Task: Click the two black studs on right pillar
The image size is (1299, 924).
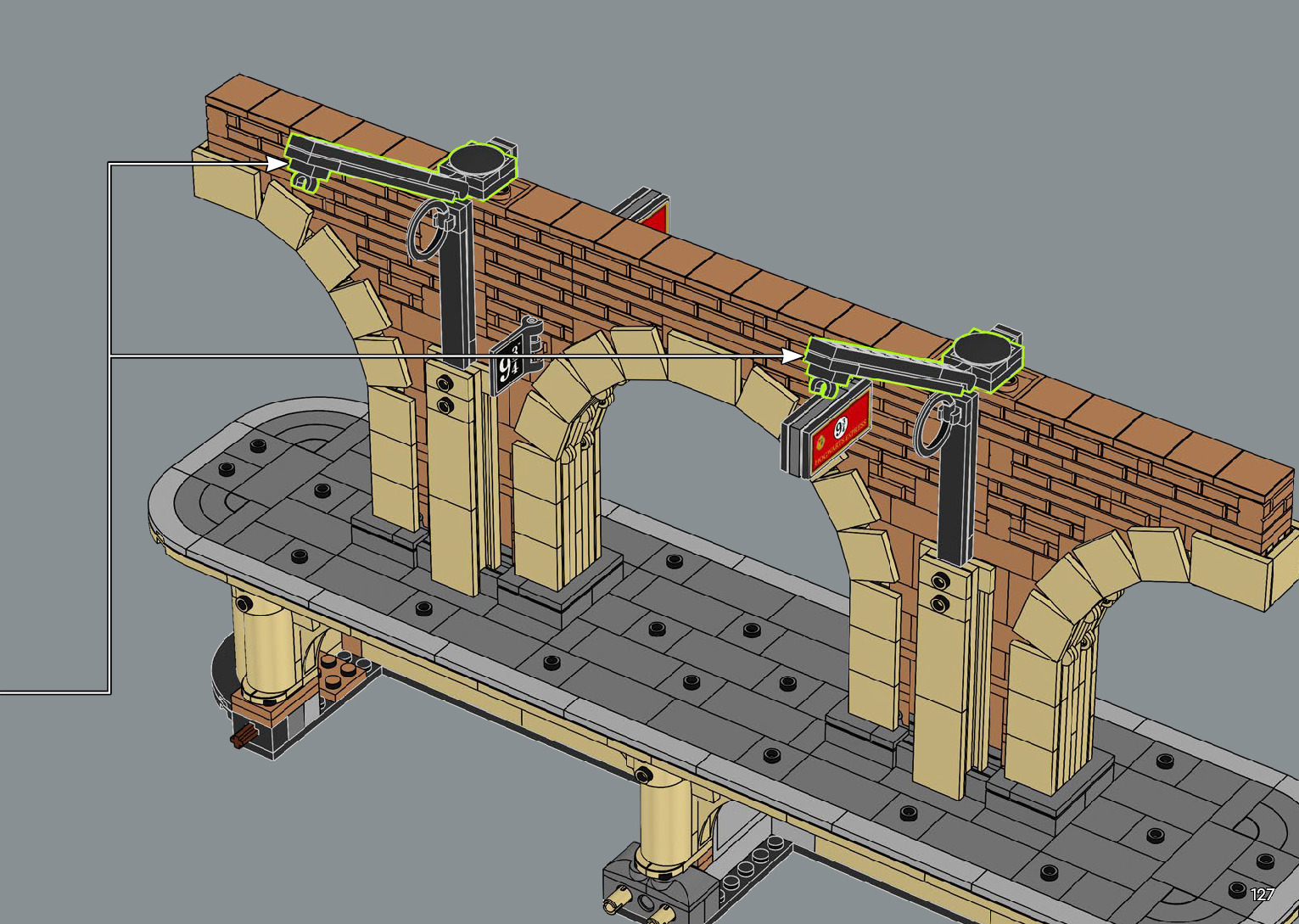Action: (x=939, y=592)
